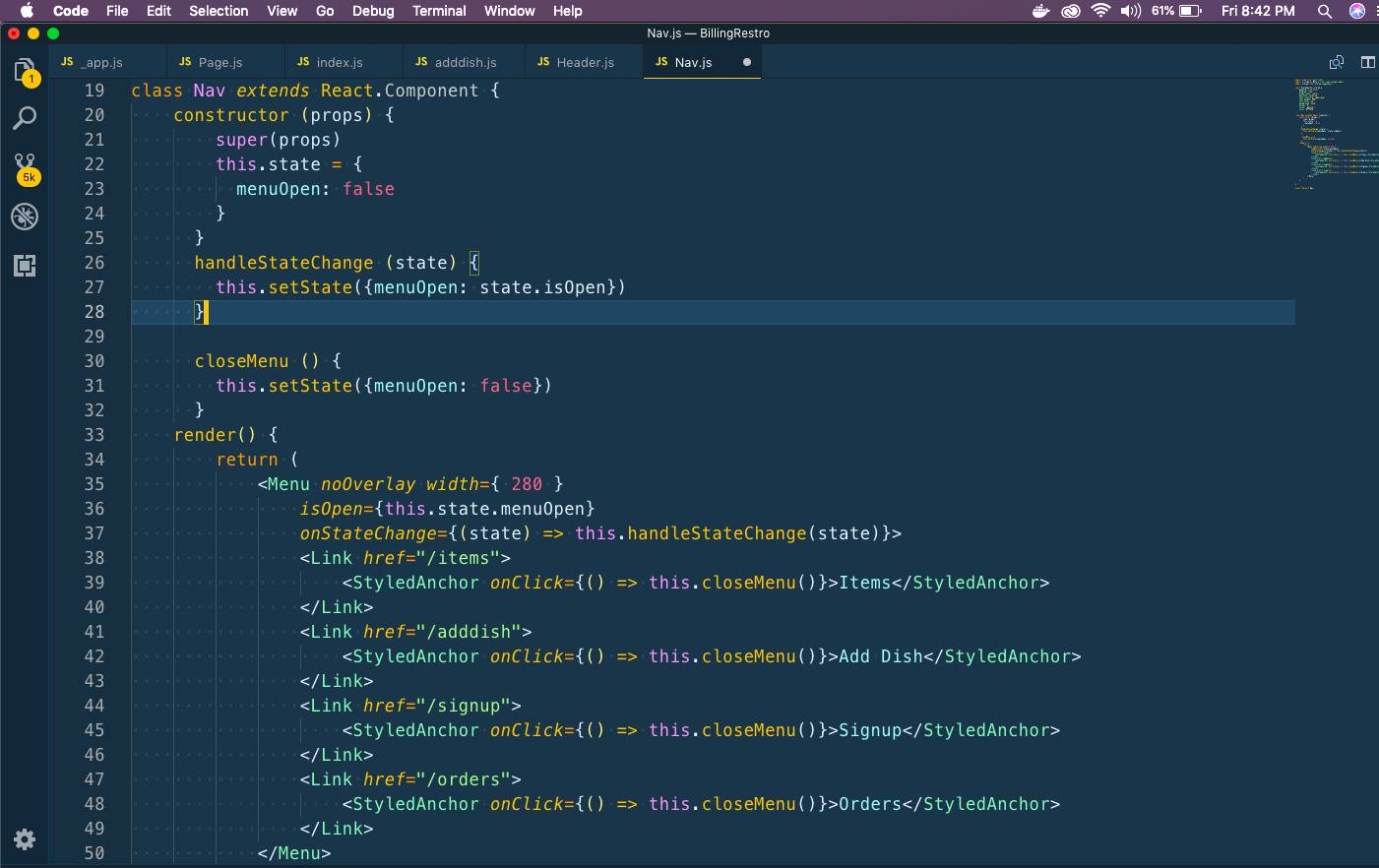The height and width of the screenshot is (868, 1379).
Task: Click the 'onStateChange' attribute on line 37
Action: tap(368, 533)
